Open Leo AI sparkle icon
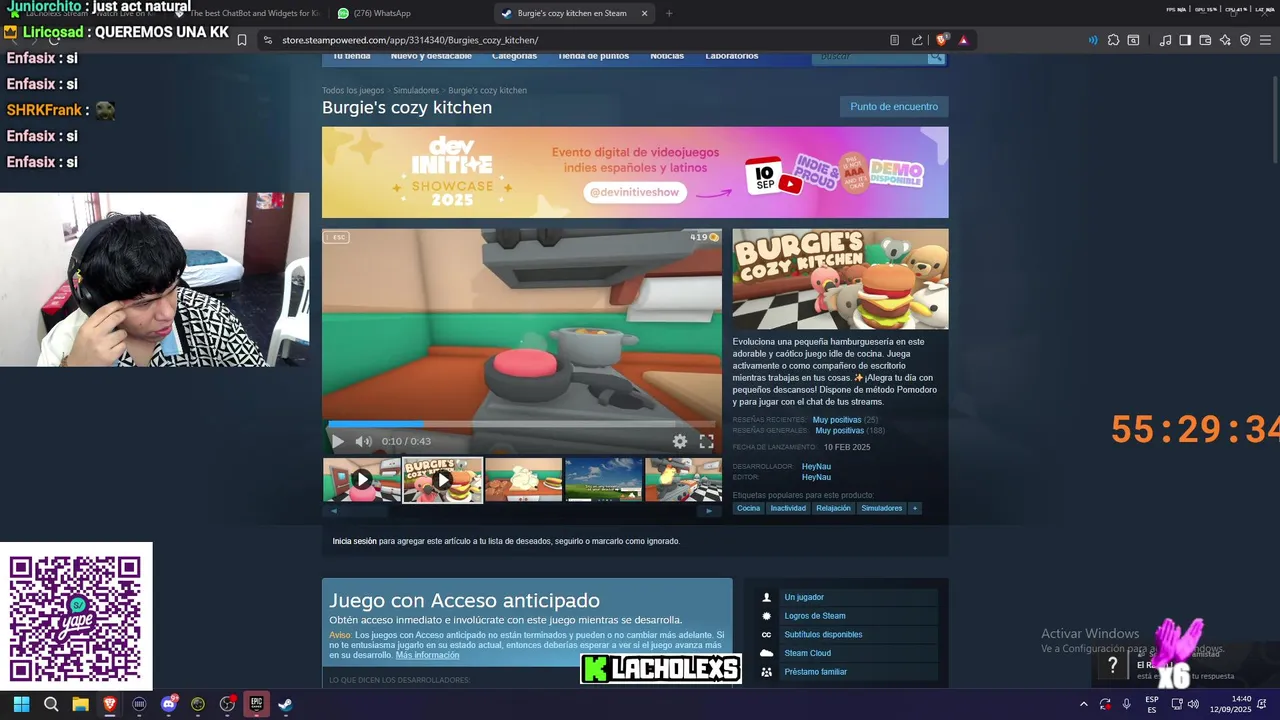This screenshot has width=1280, height=720. (1225, 40)
